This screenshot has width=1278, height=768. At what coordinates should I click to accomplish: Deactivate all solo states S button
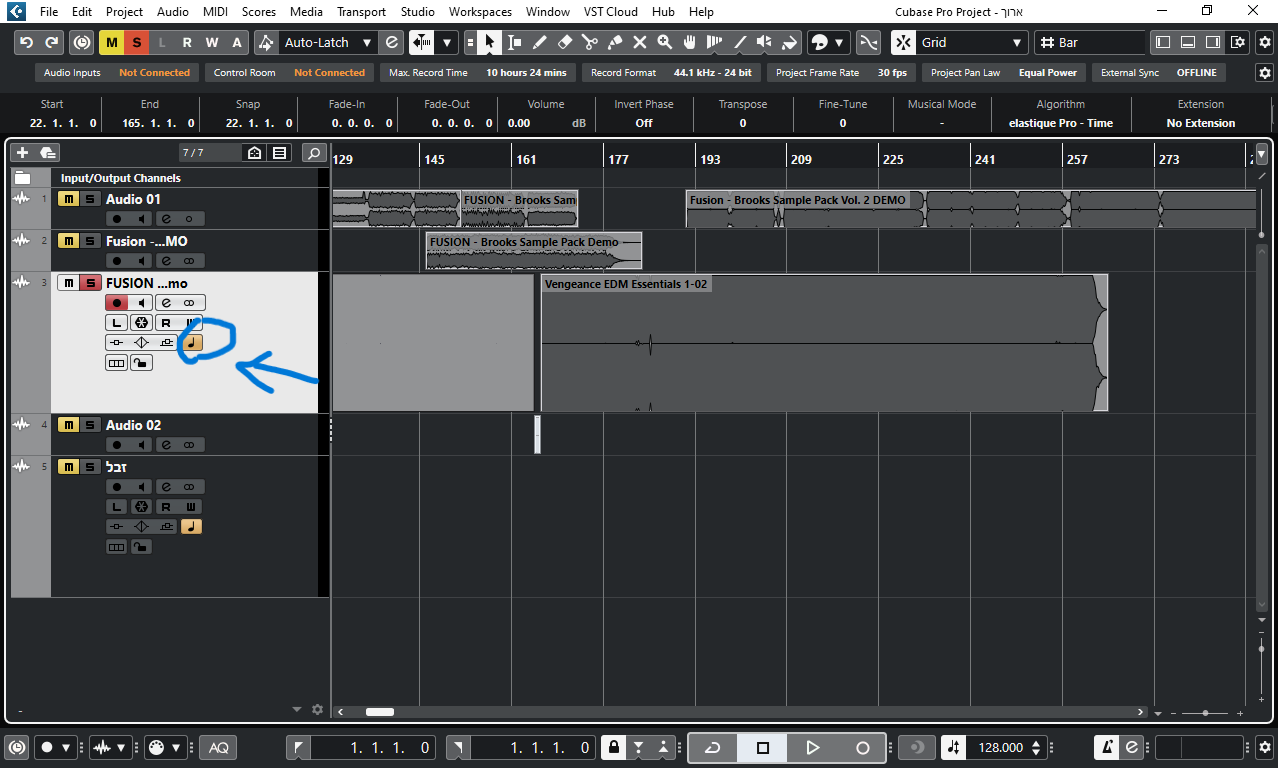[136, 43]
